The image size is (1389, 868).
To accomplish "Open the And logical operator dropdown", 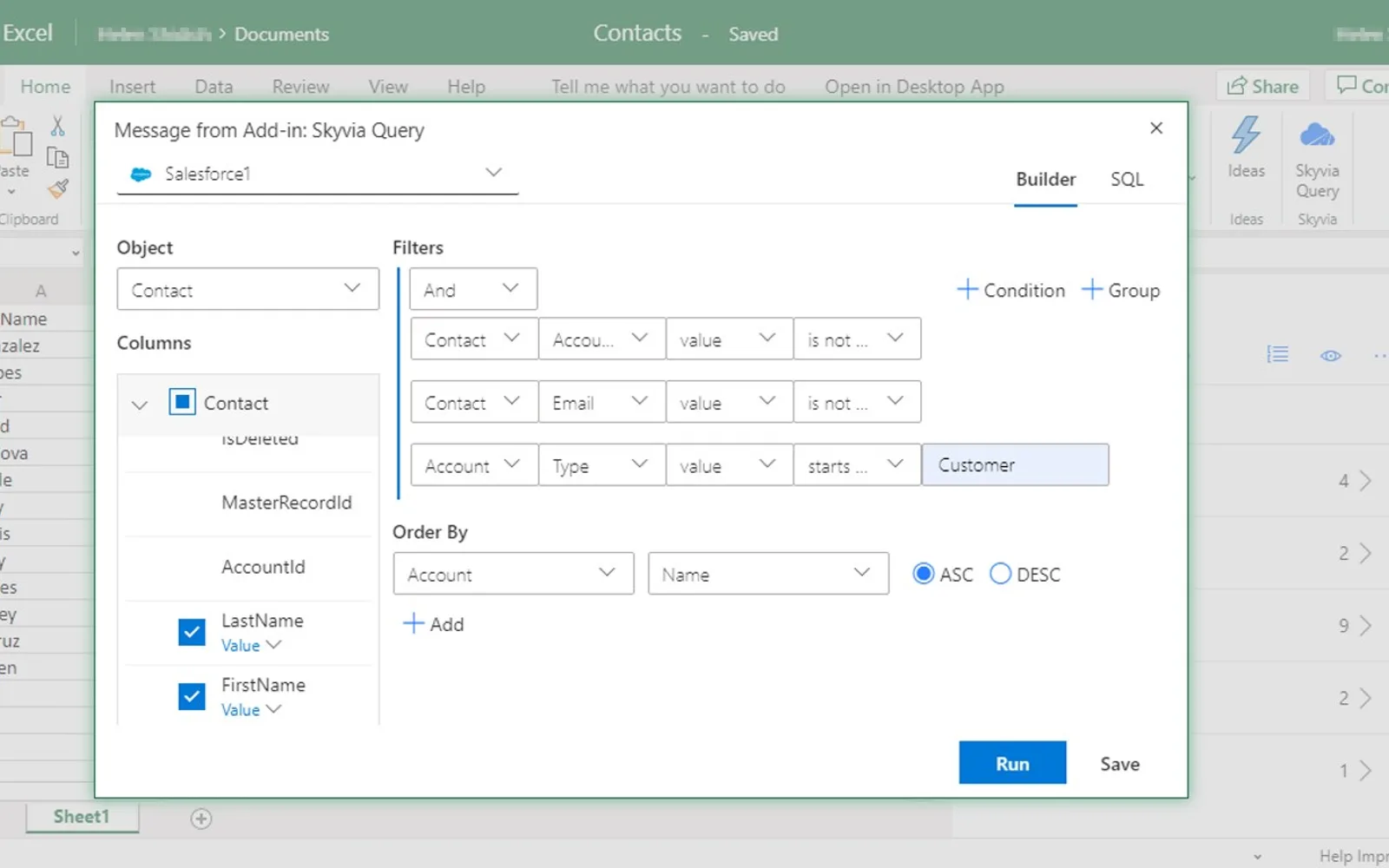I will 473,290.
